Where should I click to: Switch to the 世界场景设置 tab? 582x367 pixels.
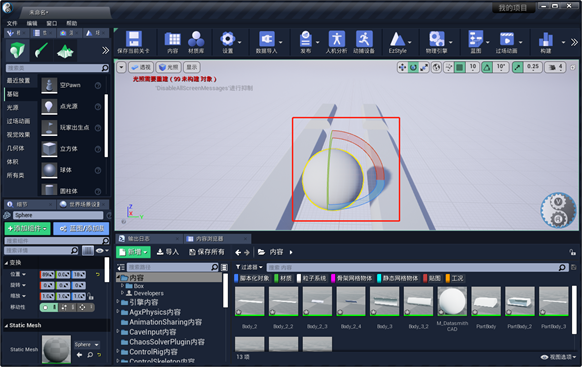pyautogui.click(x=84, y=204)
